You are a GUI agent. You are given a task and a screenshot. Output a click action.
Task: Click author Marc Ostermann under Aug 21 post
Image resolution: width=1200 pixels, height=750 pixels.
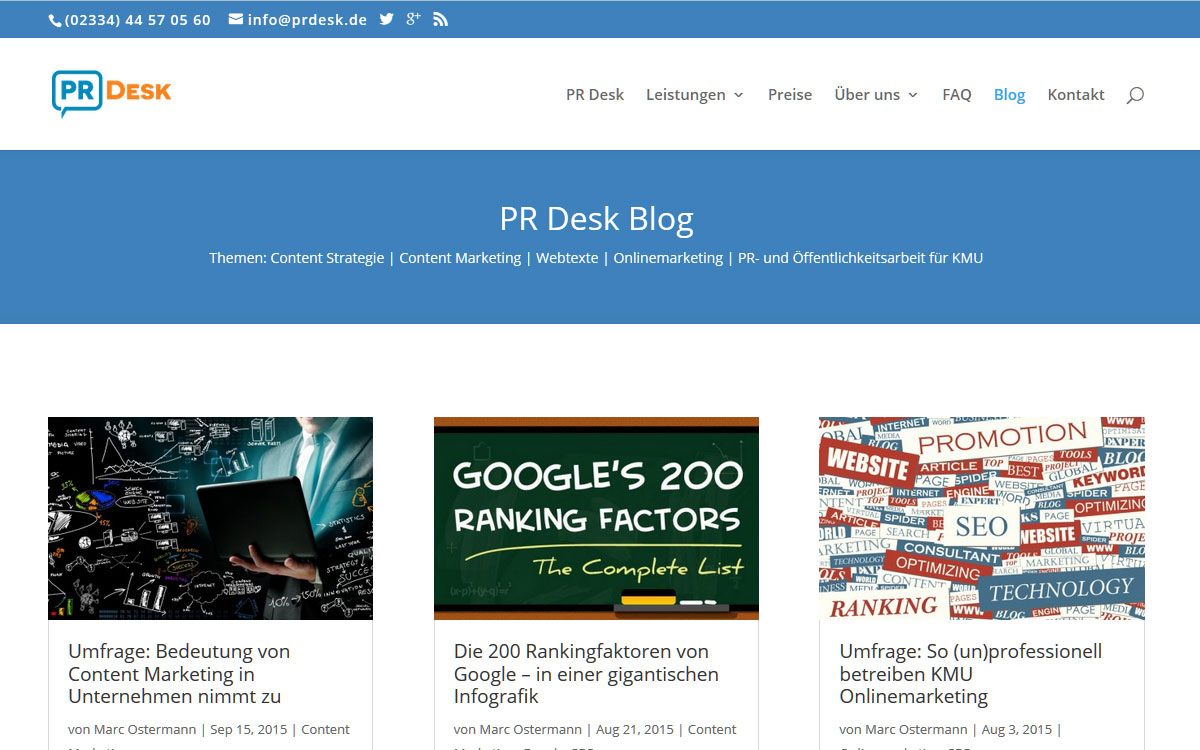point(531,729)
